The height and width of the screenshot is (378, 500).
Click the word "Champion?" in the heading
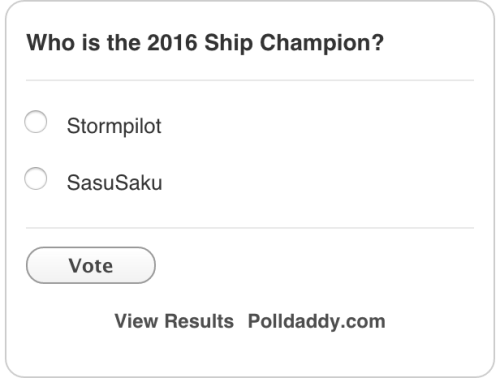click(x=322, y=44)
